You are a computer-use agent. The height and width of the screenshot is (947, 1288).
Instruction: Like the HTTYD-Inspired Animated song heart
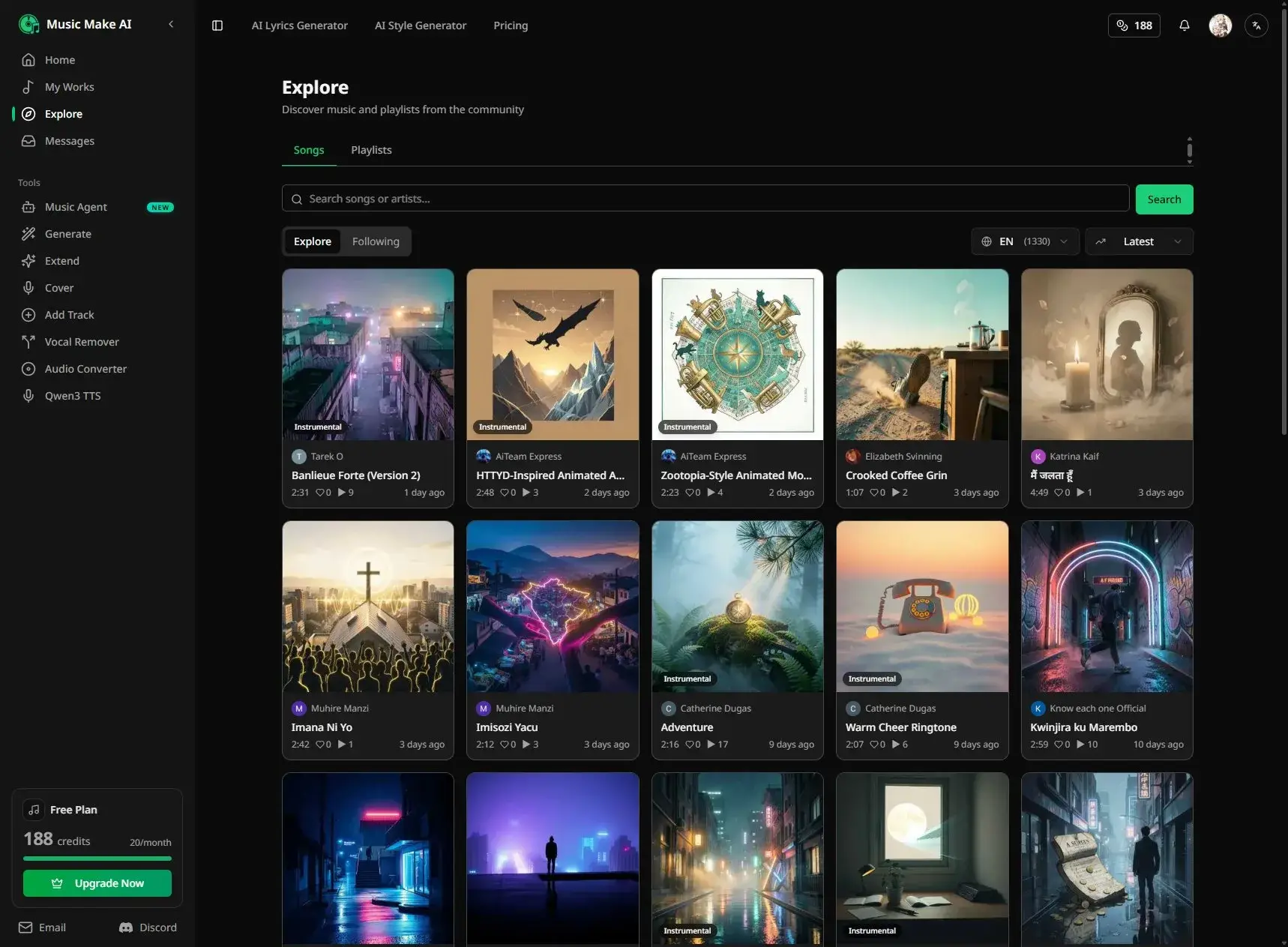coord(505,493)
